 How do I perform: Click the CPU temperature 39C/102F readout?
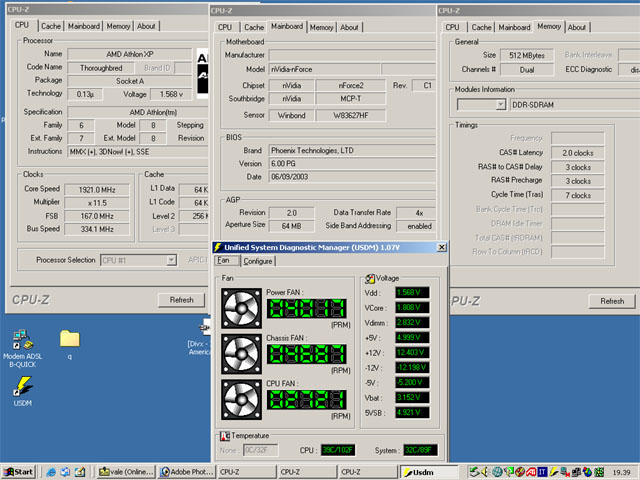338,450
